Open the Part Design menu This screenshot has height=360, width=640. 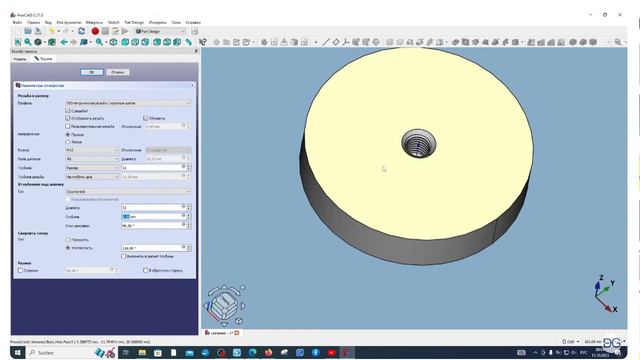click(134, 22)
